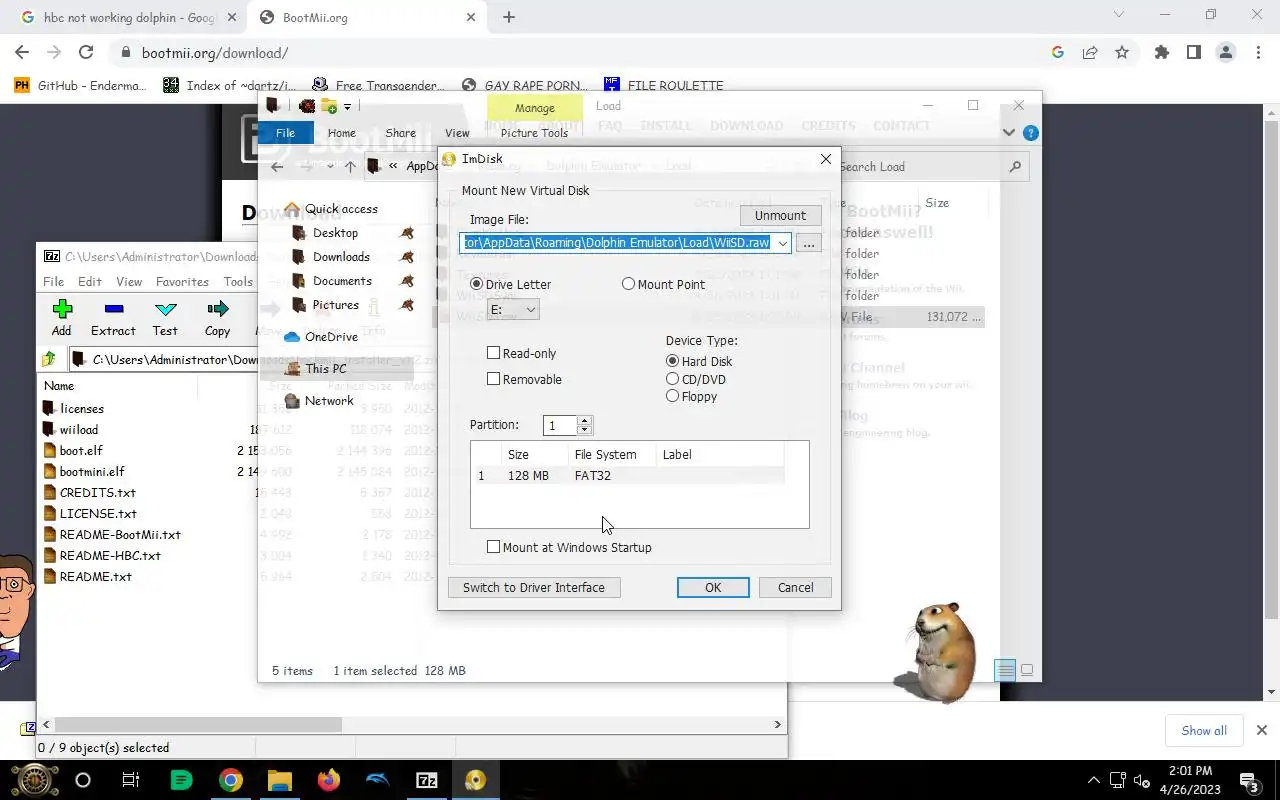Expand the Image File path dropdown

click(782, 243)
